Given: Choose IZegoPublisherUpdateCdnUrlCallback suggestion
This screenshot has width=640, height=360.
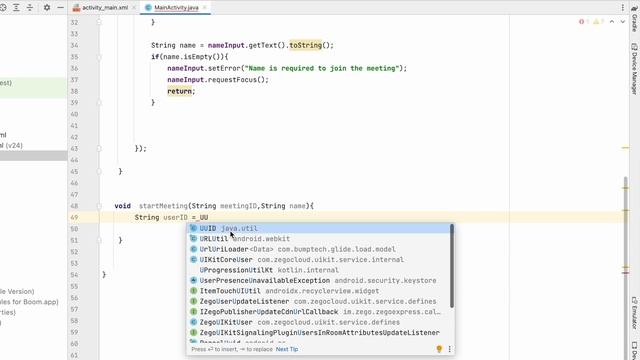Looking at the screenshot, I should click(319, 312).
